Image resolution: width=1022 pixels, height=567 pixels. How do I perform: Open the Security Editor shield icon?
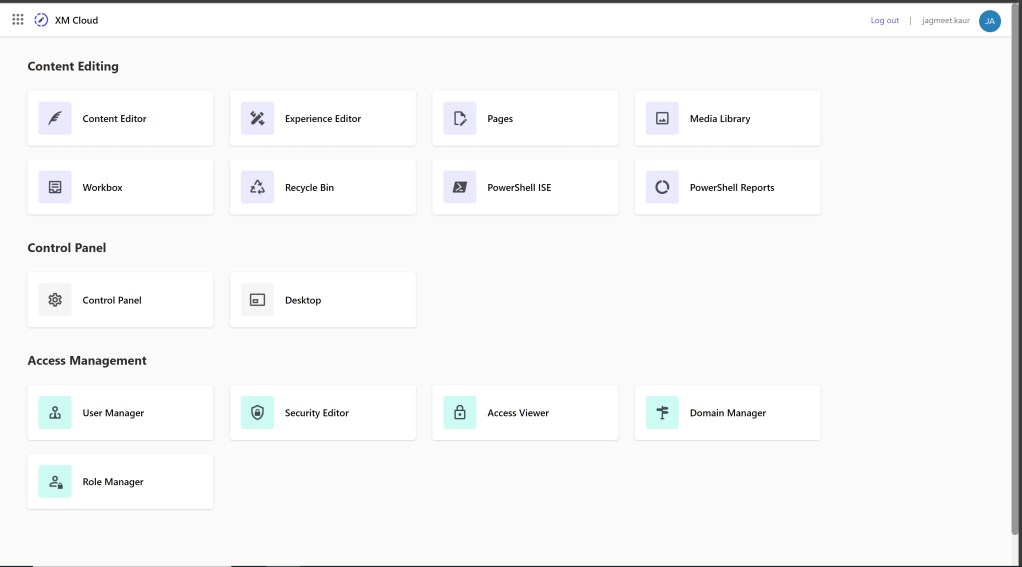[x=257, y=413]
